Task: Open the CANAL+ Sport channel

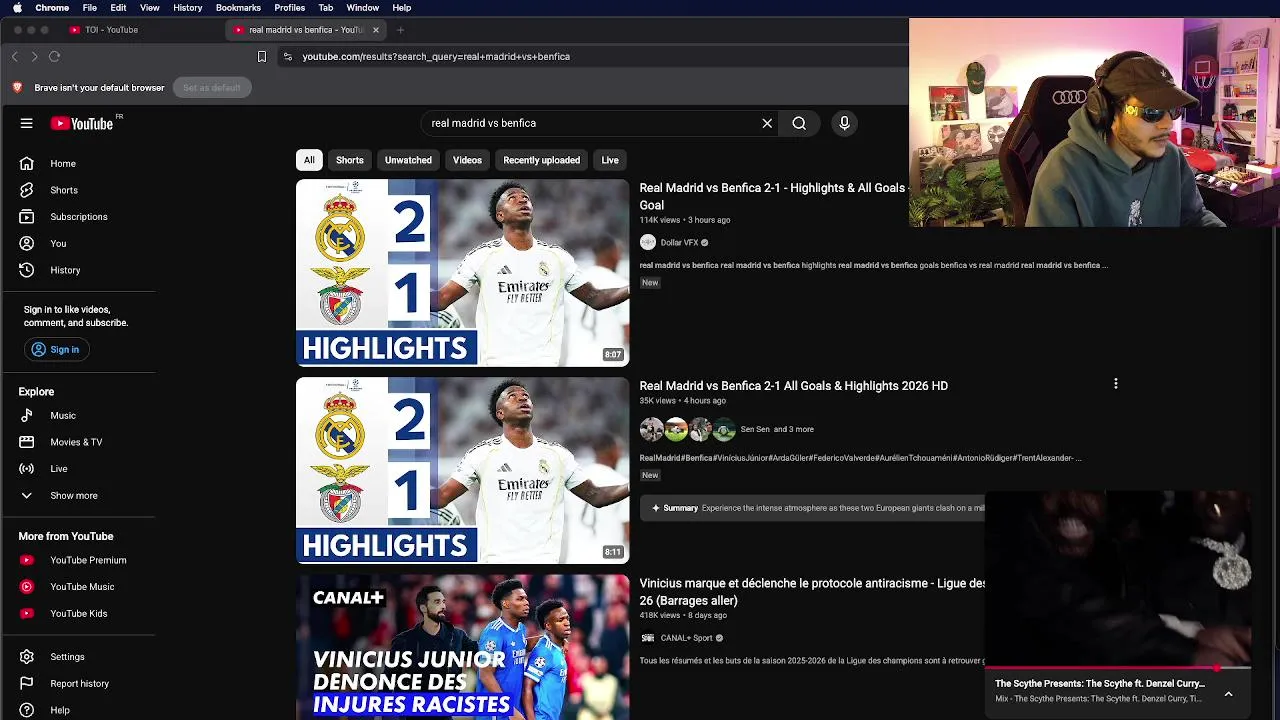Action: (x=686, y=638)
